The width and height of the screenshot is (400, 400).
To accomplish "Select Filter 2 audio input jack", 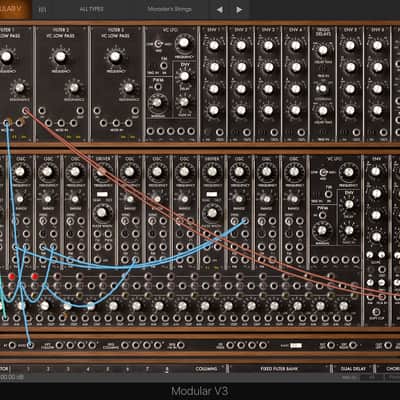I will pyautogui.click(x=42, y=111).
